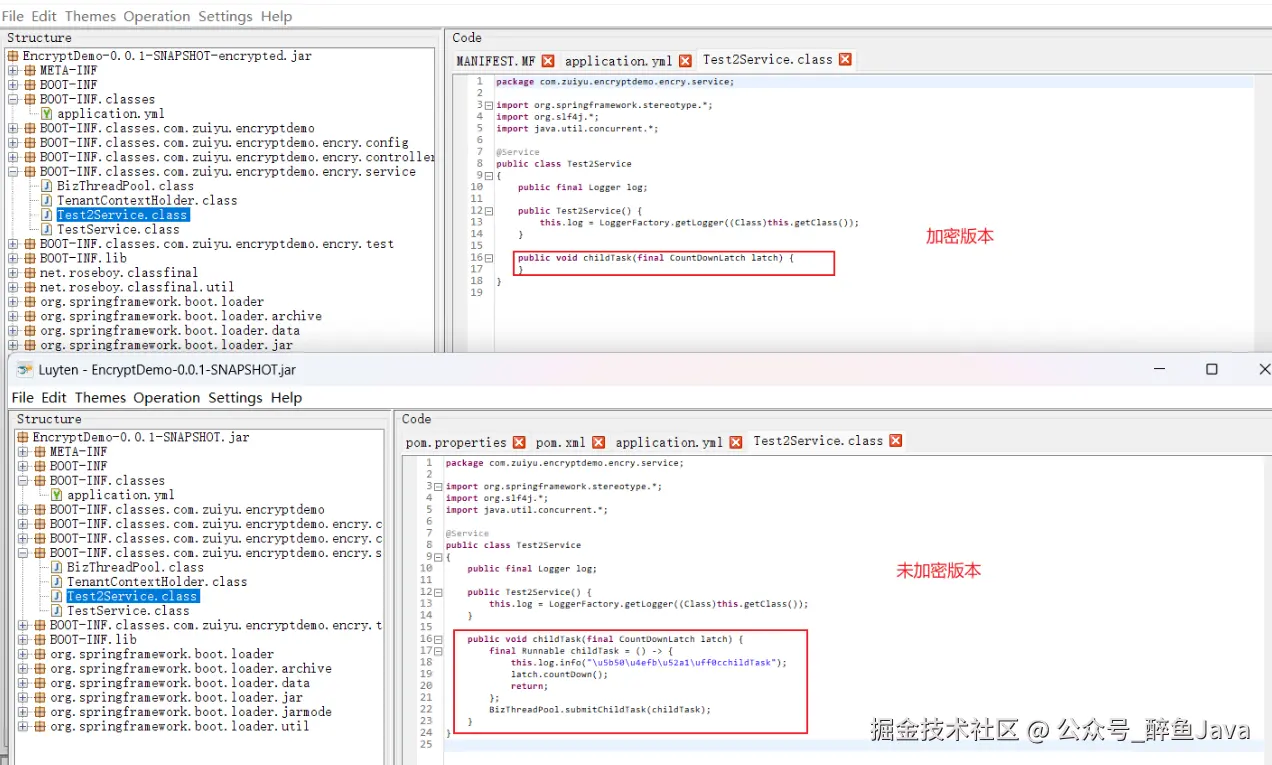The height and width of the screenshot is (765, 1272).
Task: Click BizThreadPool.class file icon in encrypted jar tree
Action: tap(47, 186)
